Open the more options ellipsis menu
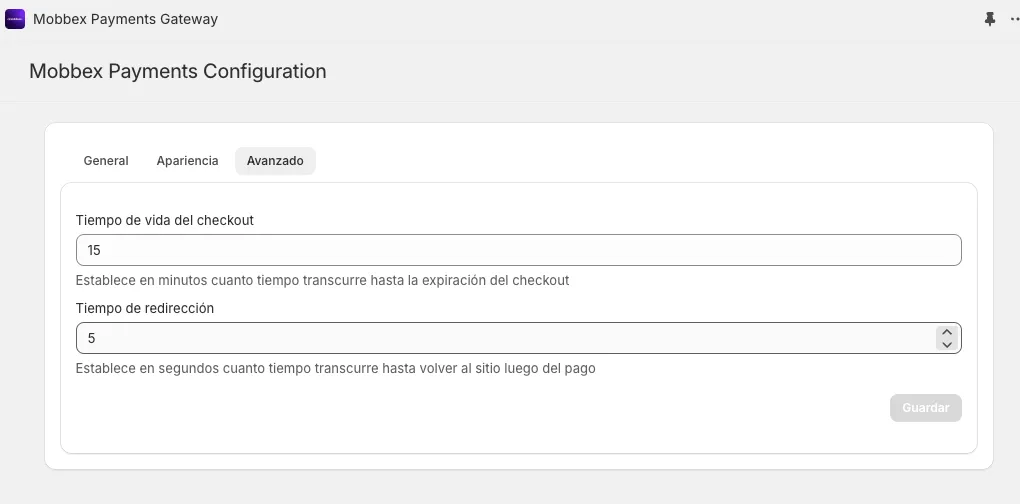Viewport: 1020px width, 504px height. (1014, 20)
